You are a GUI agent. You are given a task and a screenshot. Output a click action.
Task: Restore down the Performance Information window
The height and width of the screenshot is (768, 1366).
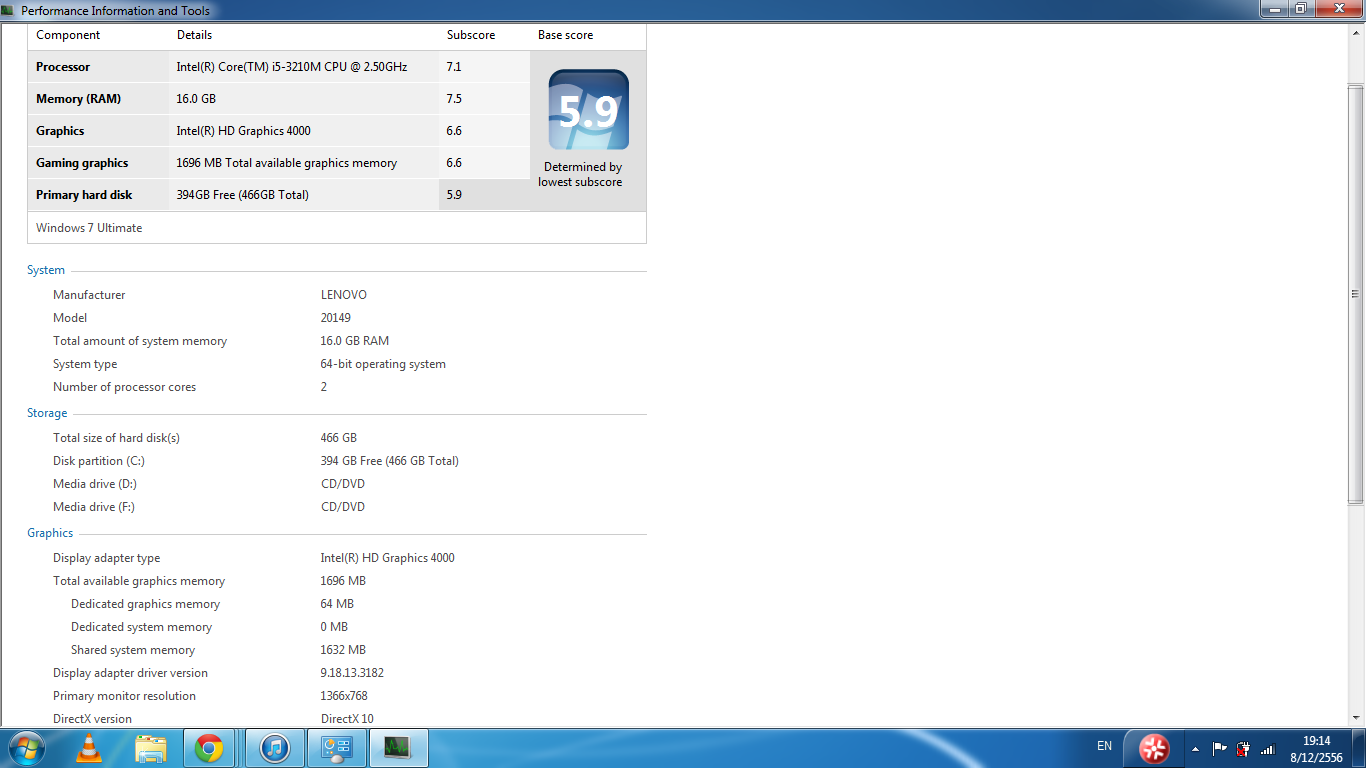1301,9
